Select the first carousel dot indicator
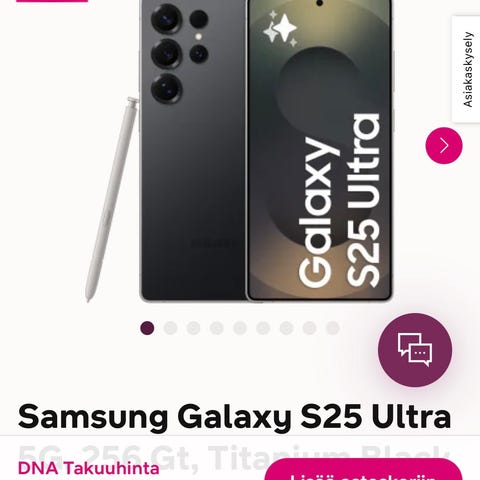Image resolution: width=480 pixels, height=480 pixels. coord(147,328)
